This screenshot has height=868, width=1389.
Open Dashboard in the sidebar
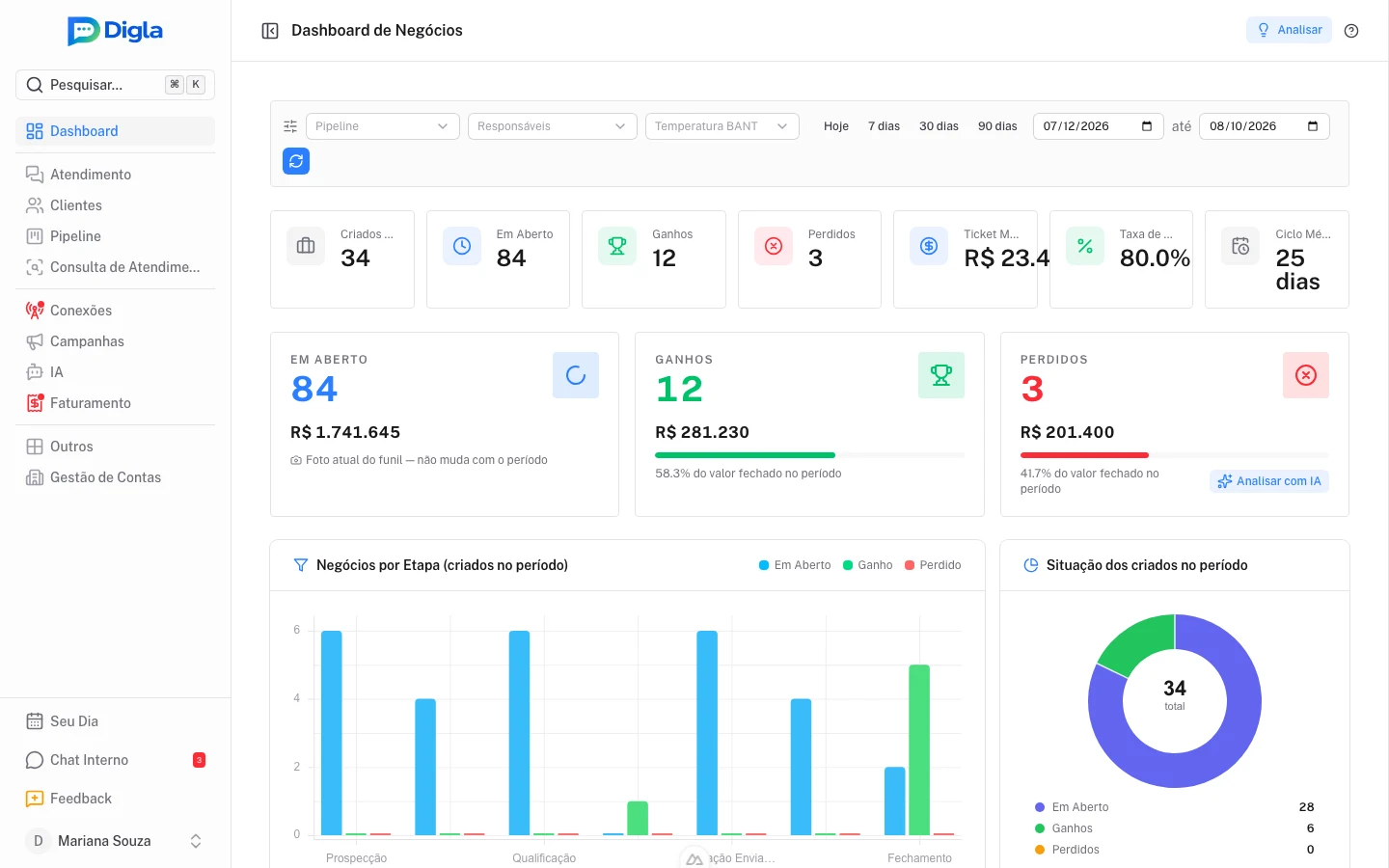click(x=115, y=131)
